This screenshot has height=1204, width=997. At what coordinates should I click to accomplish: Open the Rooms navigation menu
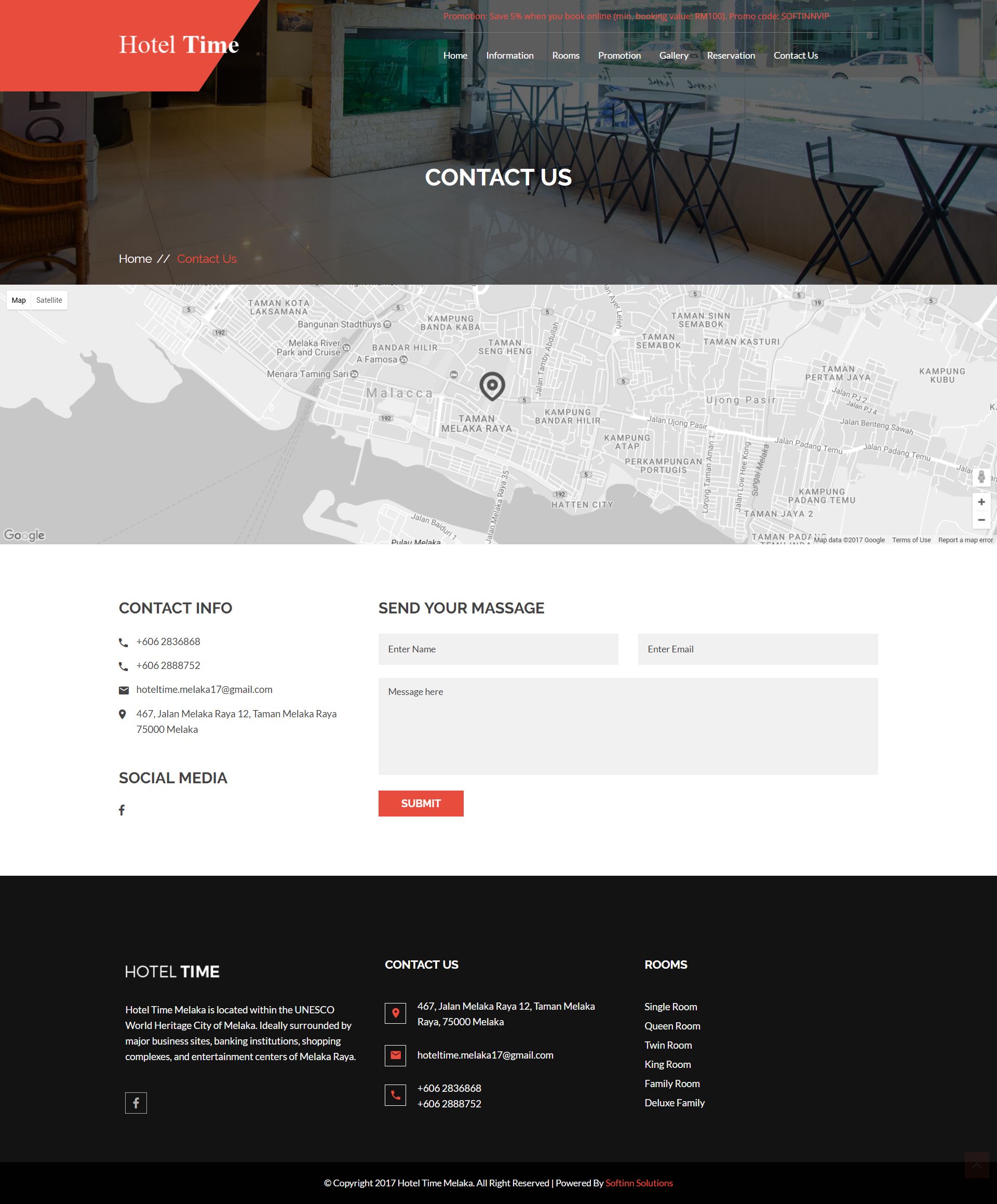point(565,56)
